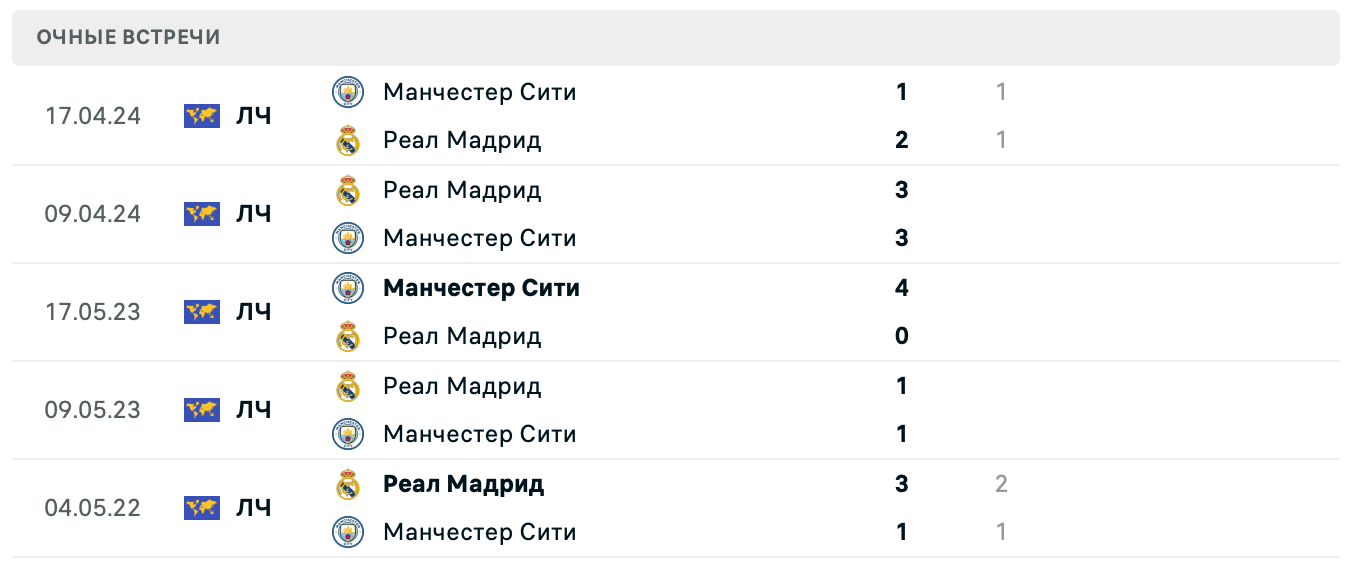Click Real Madrid's penalty score 2 on 04.05.22

click(1001, 484)
